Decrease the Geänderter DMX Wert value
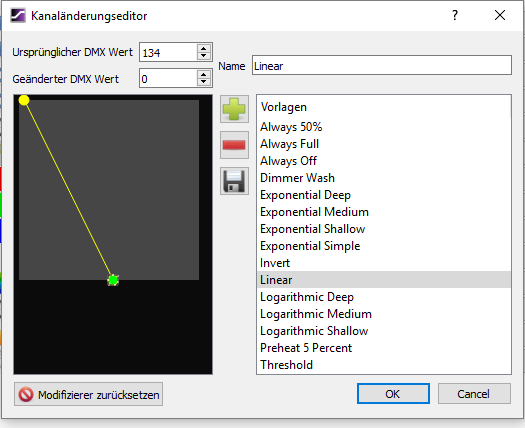Viewport: 525px width, 428px height. click(204, 82)
